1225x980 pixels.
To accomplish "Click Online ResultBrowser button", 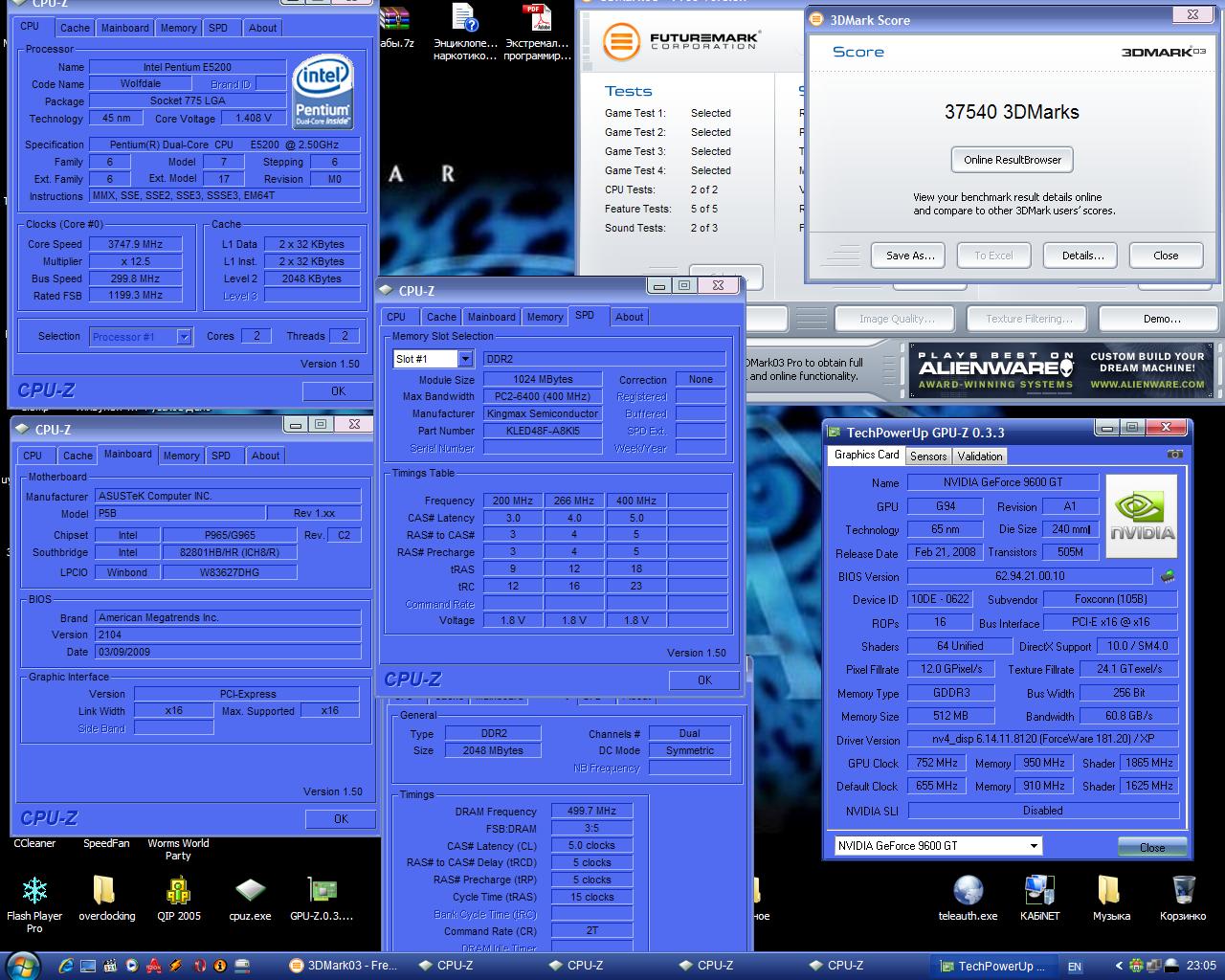I will pyautogui.click(x=1013, y=160).
